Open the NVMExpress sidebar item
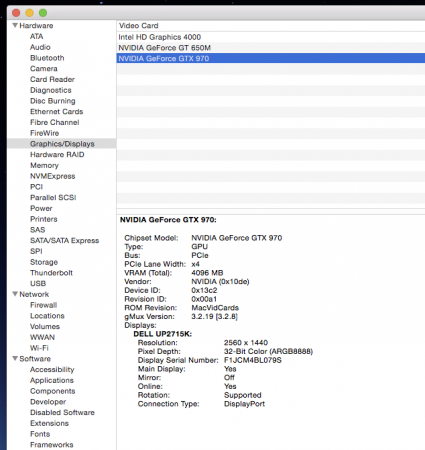This screenshot has height=450, width=425. [53, 176]
